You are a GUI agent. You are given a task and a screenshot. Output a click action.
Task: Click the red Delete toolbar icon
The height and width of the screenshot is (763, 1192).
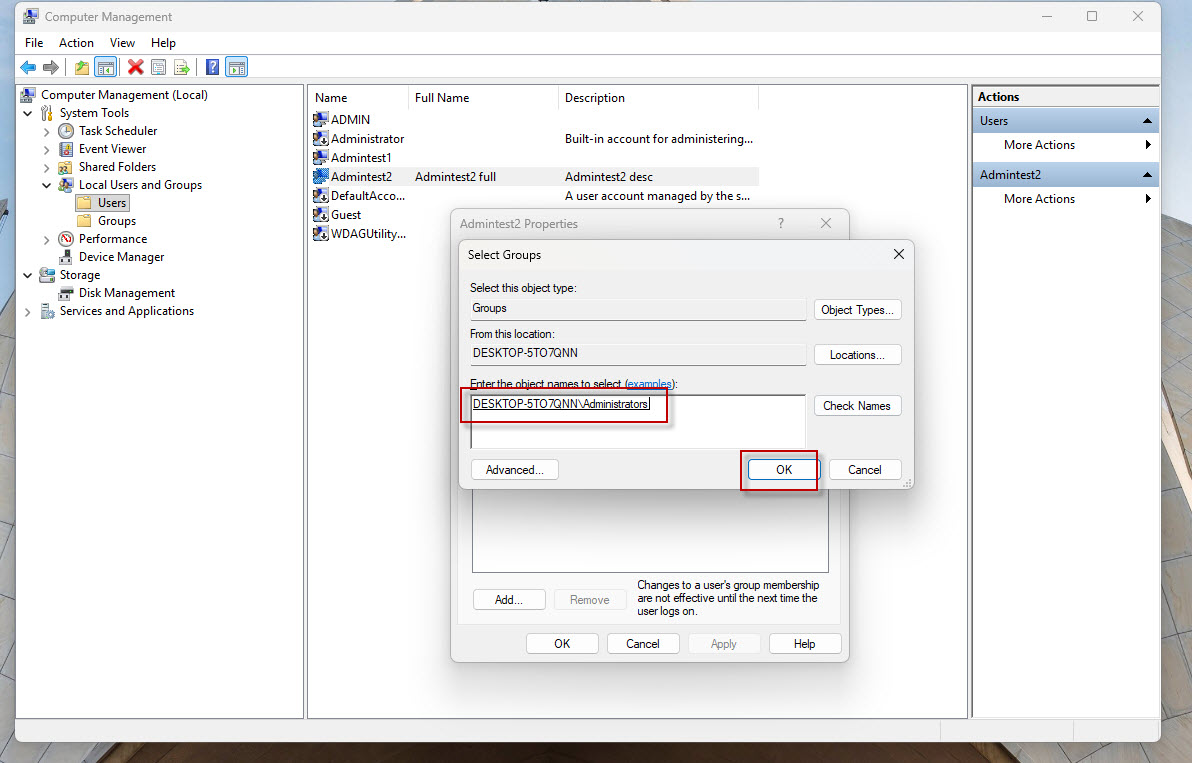(135, 68)
